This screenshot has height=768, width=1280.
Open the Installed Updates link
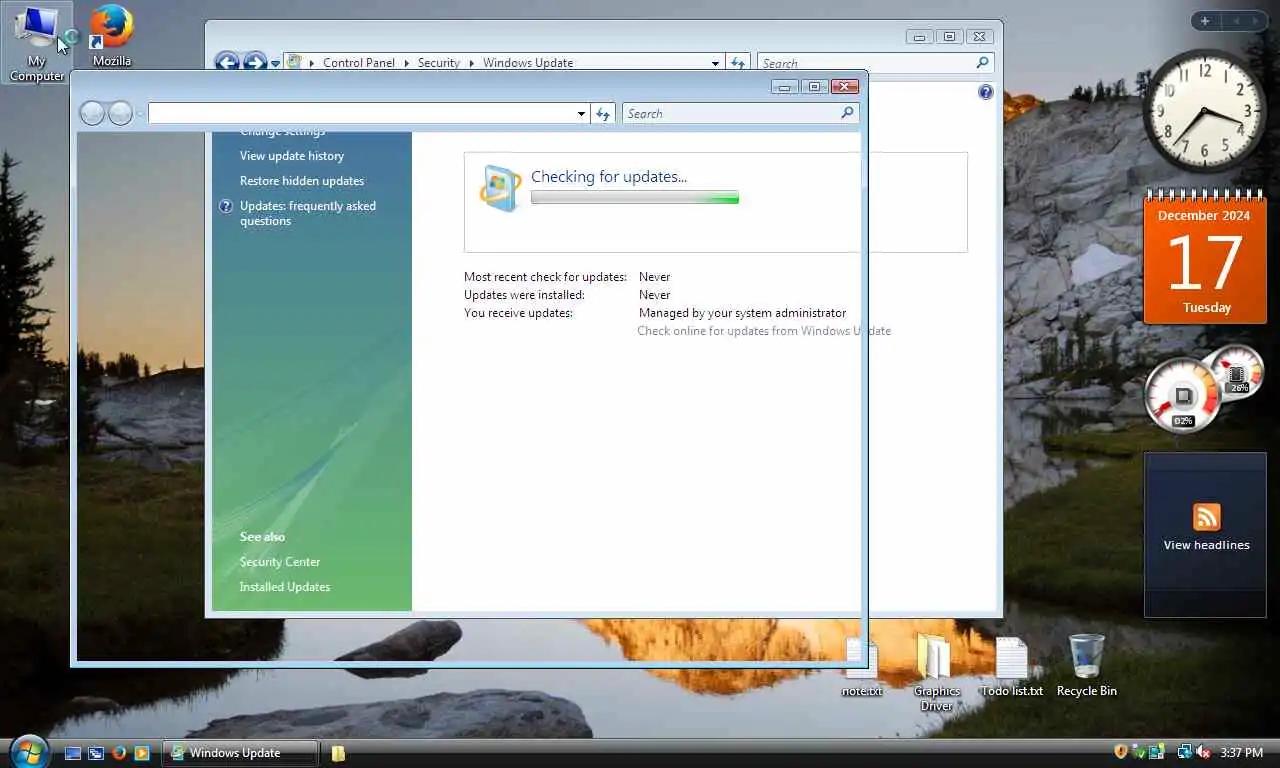(285, 587)
